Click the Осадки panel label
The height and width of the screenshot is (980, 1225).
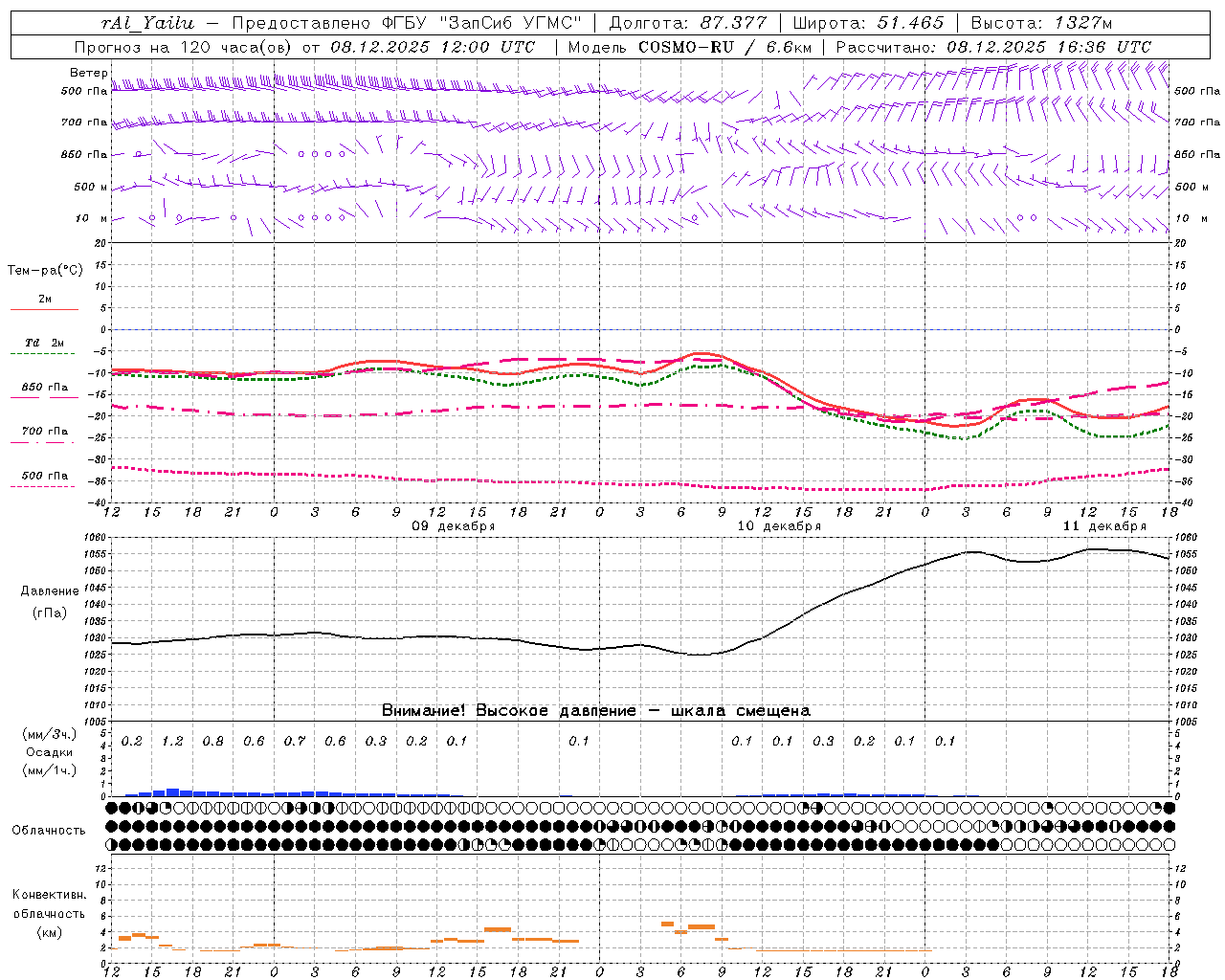pyautogui.click(x=50, y=752)
